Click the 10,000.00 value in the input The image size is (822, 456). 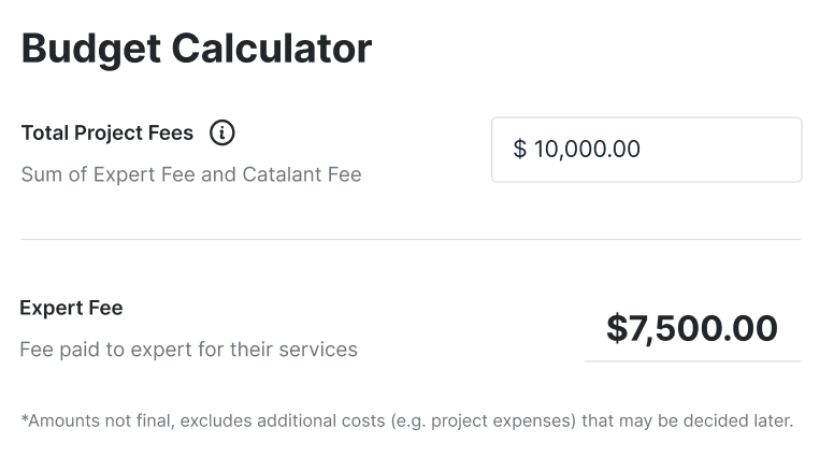coord(587,149)
